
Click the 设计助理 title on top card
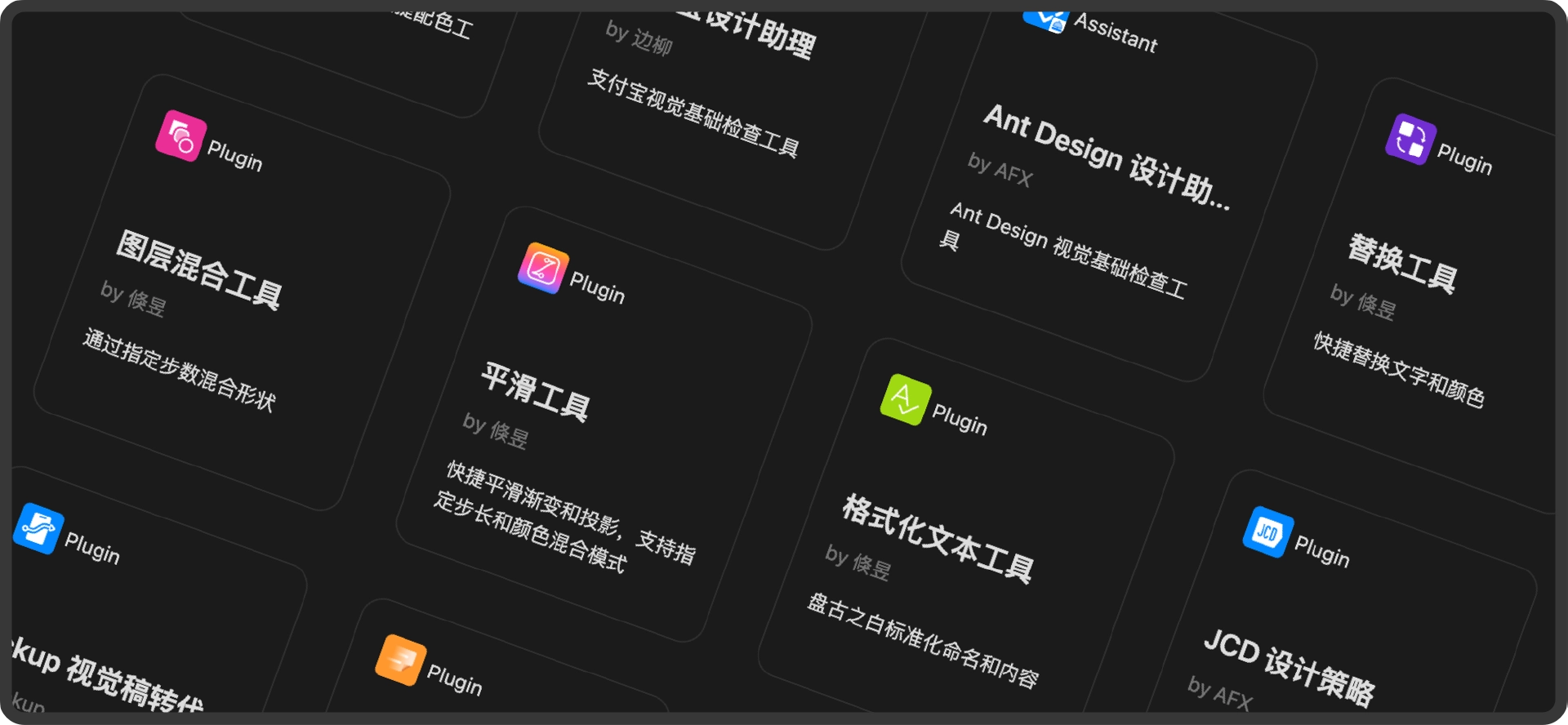747,33
